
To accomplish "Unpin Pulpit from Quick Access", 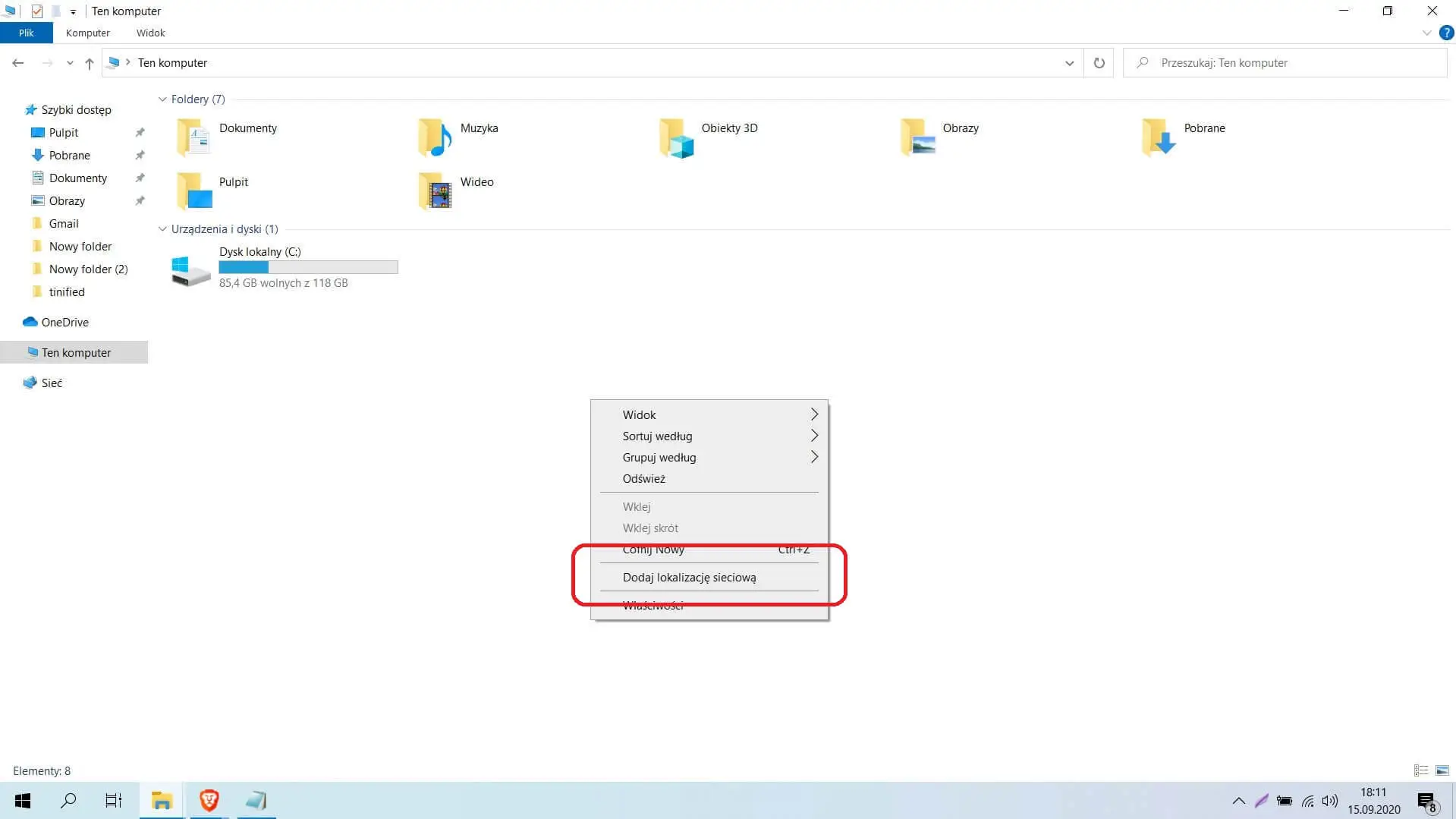I will coord(140,132).
